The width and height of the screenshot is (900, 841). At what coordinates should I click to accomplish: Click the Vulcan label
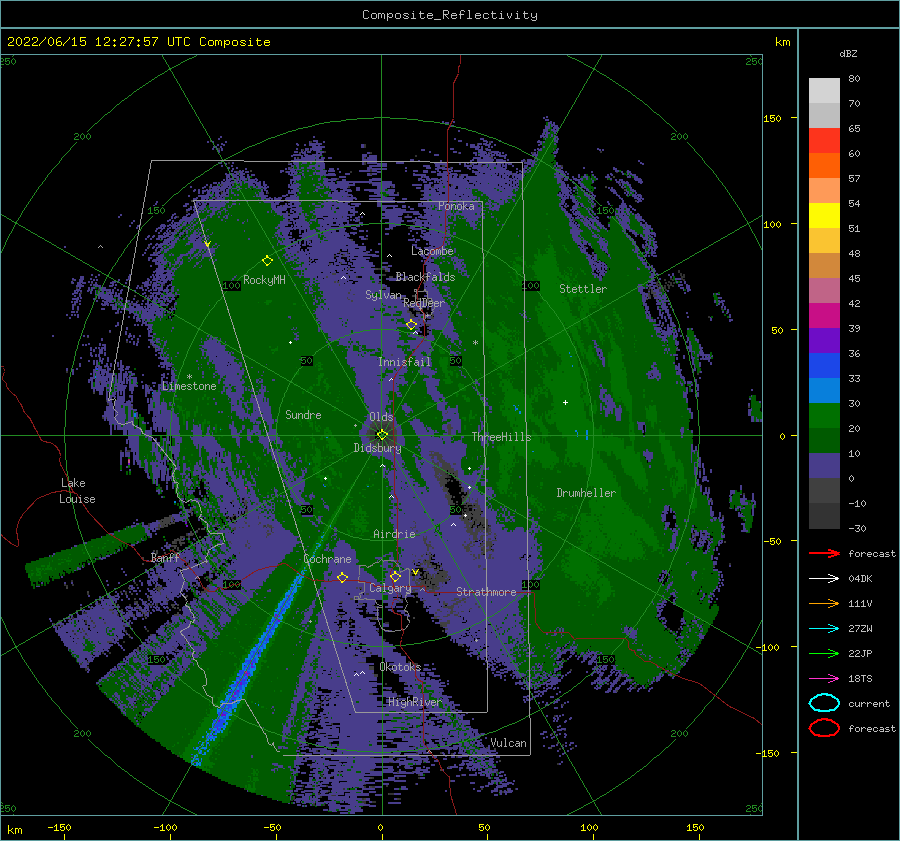pyautogui.click(x=508, y=743)
